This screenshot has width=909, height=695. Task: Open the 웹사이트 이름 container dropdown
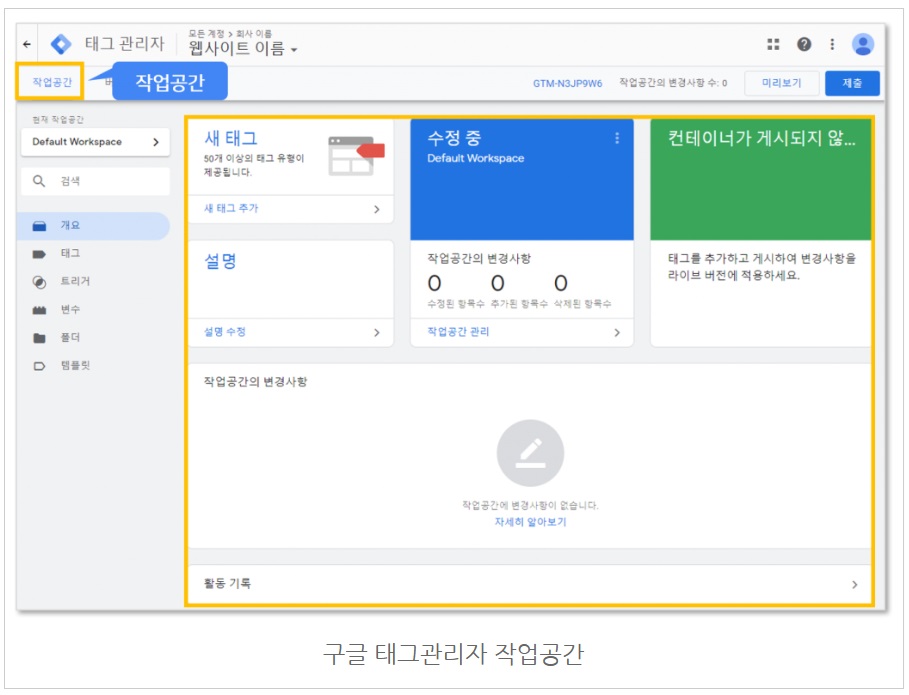click(x=242, y=48)
